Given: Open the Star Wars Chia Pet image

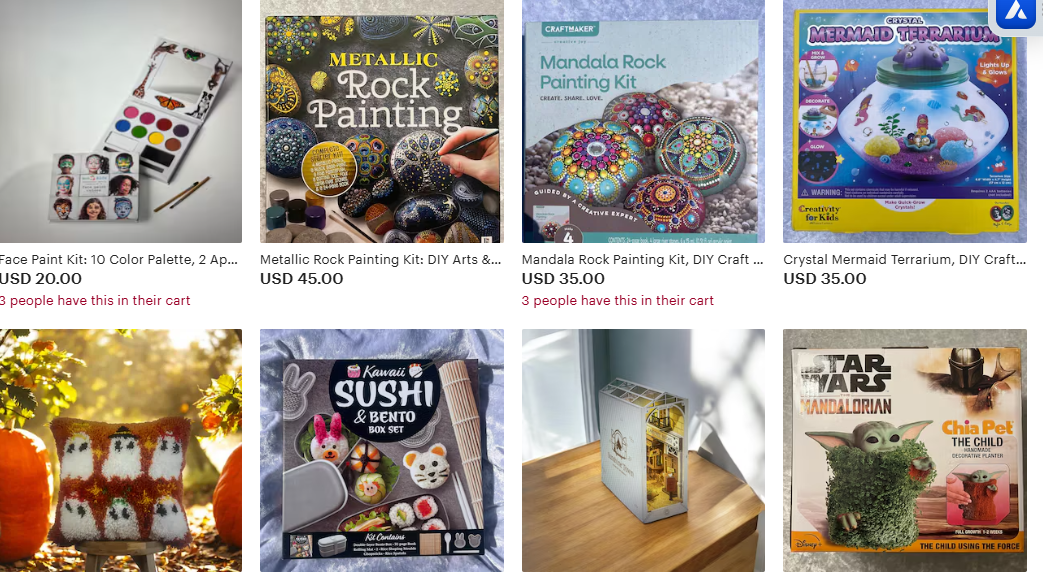Looking at the screenshot, I should (x=905, y=450).
